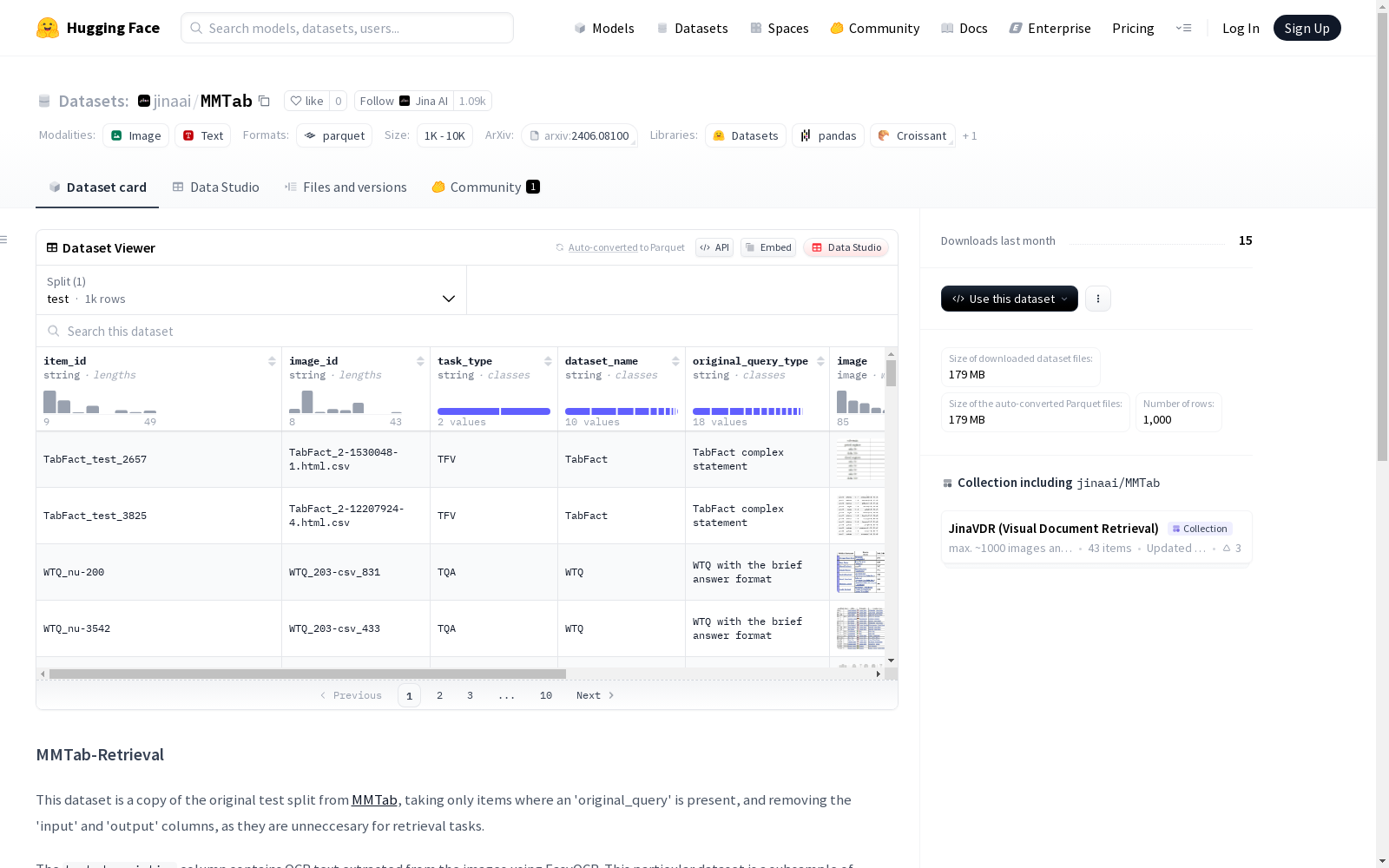Click the image_id lengths histogram

[346, 402]
